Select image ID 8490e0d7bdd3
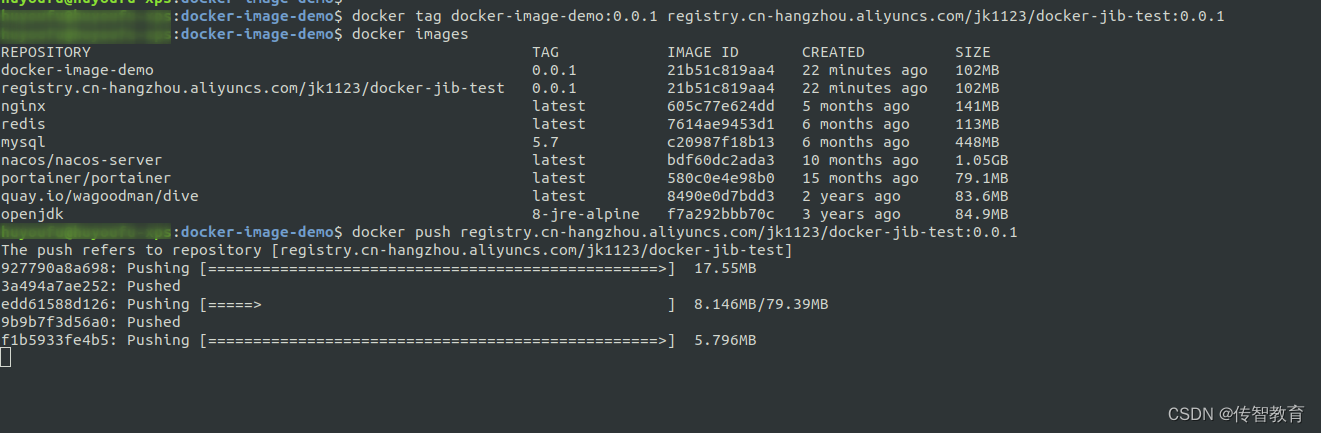 click(721, 196)
